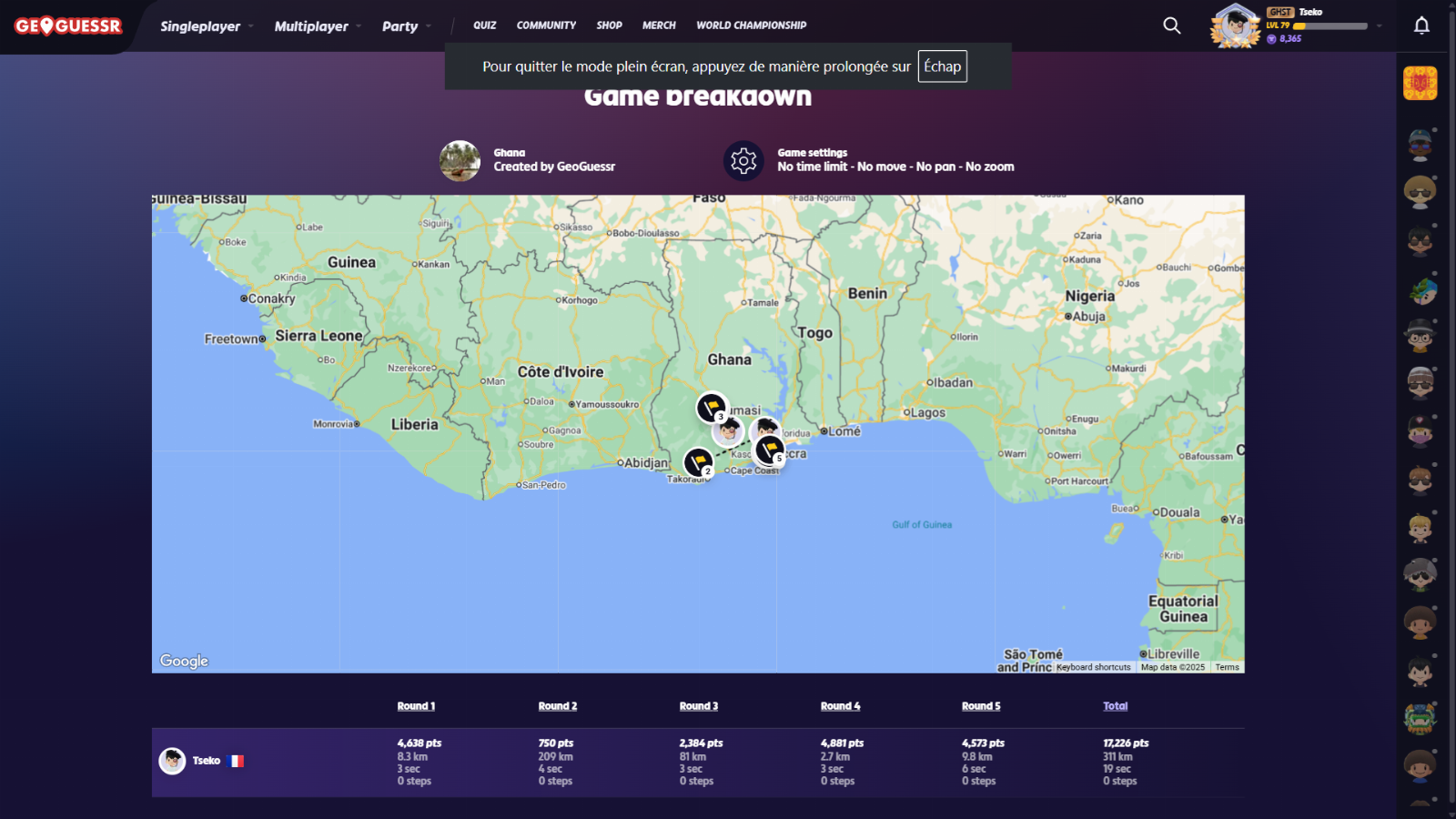Image resolution: width=1456 pixels, height=819 pixels.
Task: Open the notifications bell
Action: point(1421,25)
